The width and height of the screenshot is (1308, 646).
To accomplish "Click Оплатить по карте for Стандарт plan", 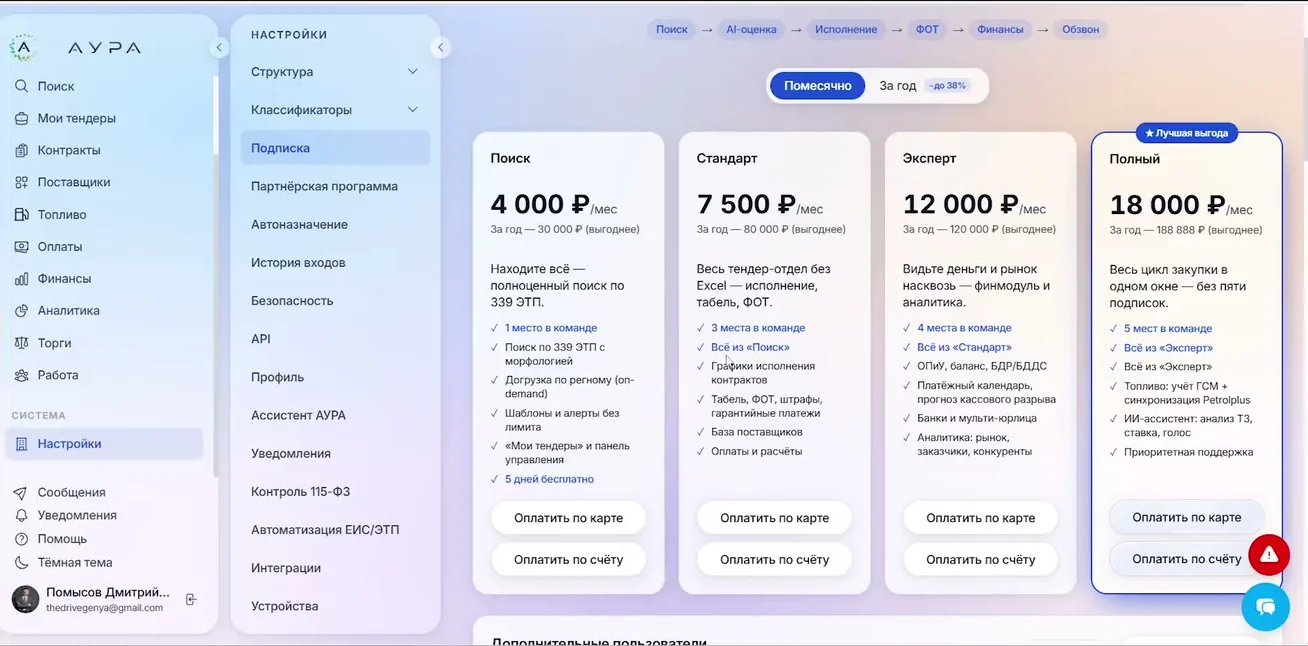I will pyautogui.click(x=774, y=518).
